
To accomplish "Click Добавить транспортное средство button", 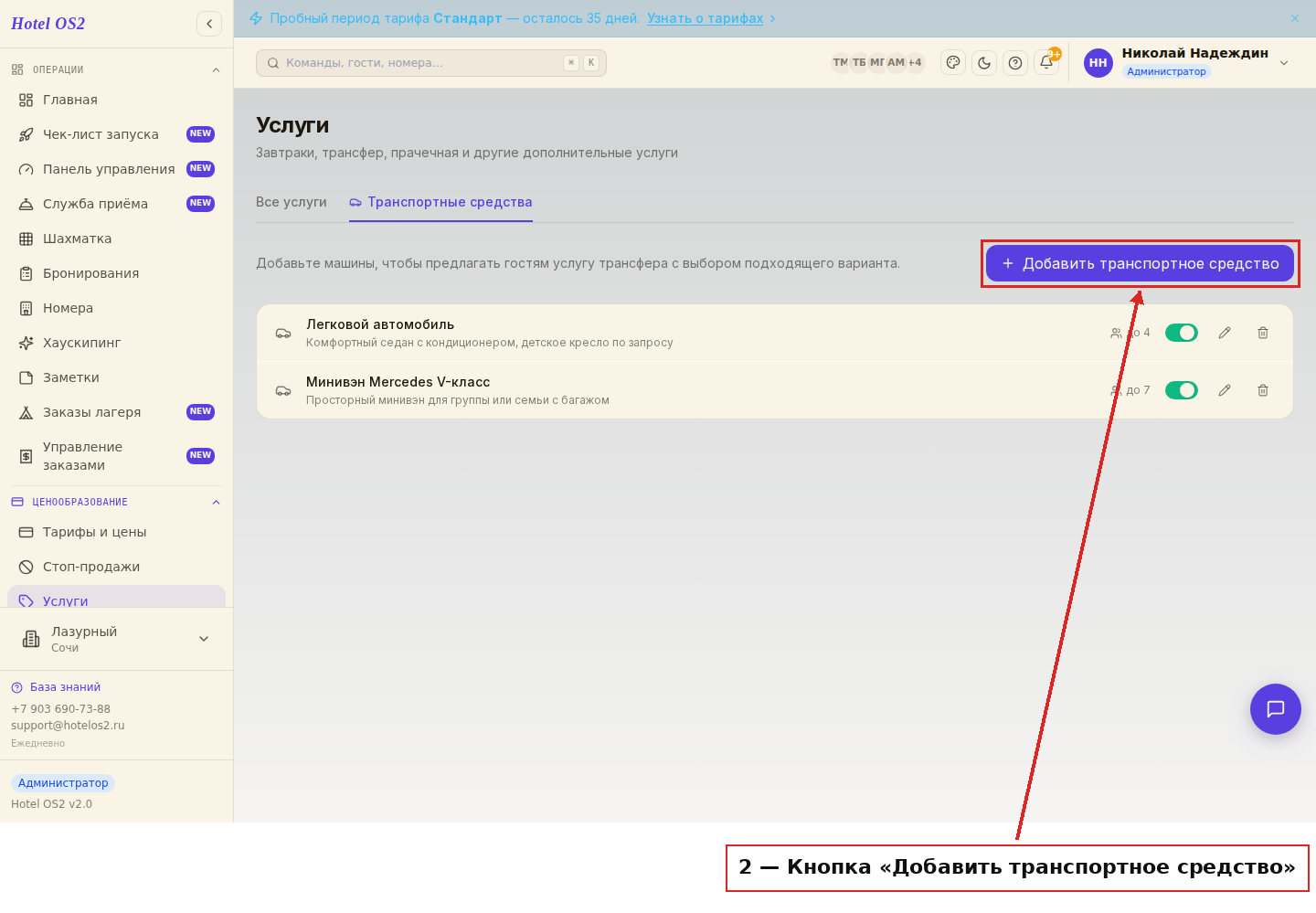I will click(x=1140, y=263).
